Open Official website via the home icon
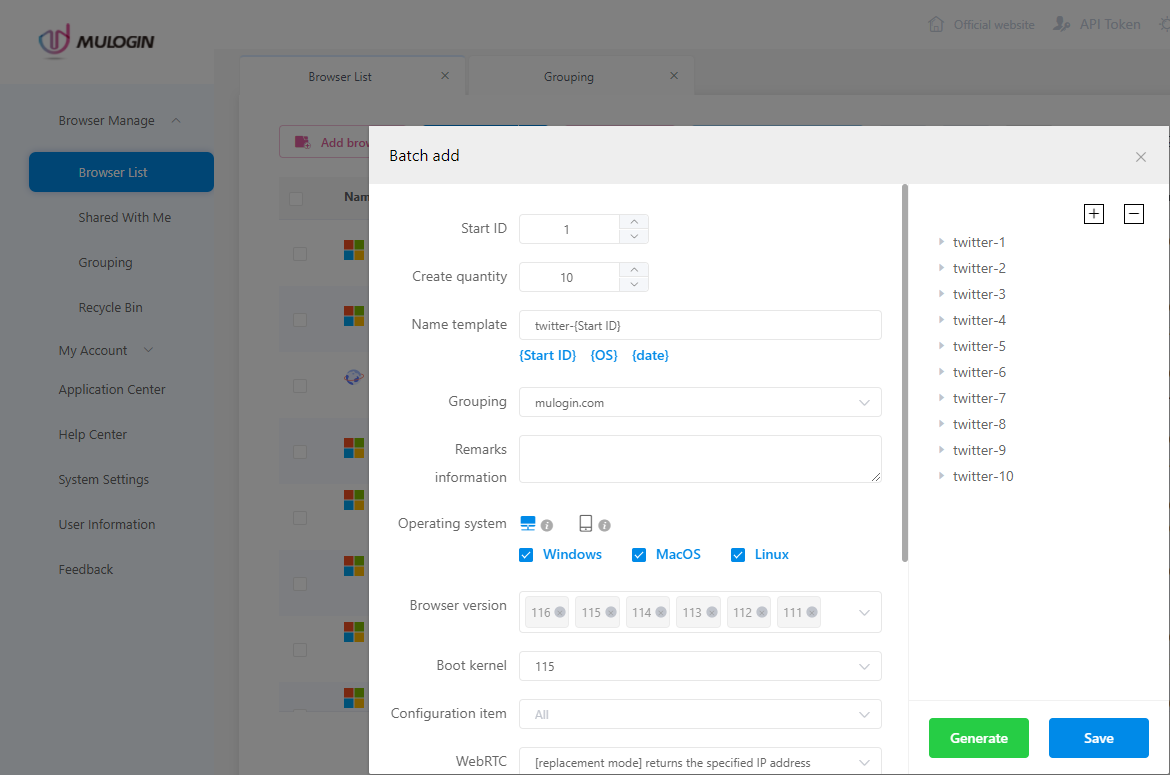Screen dimensions: 1170x775 (981, 23)
